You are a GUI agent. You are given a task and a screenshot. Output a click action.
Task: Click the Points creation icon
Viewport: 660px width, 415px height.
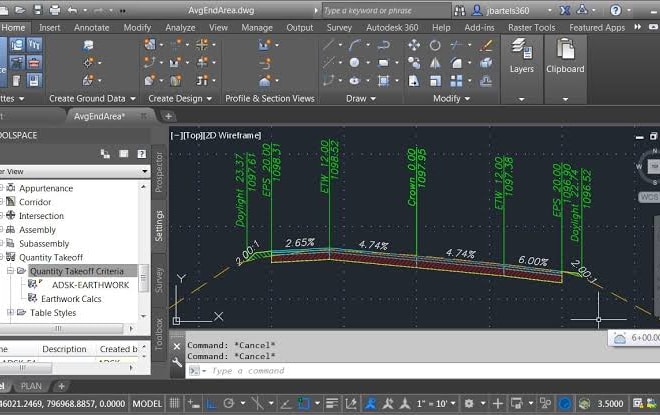(88, 63)
